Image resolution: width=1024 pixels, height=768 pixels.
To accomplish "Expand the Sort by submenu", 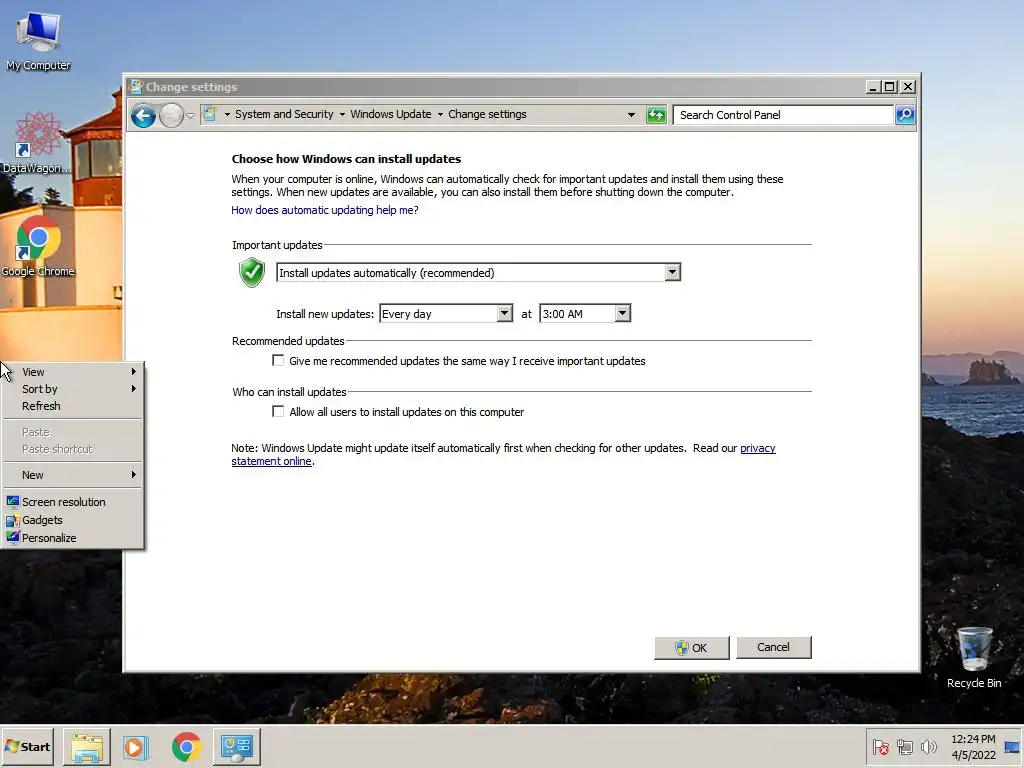I will (x=73, y=389).
